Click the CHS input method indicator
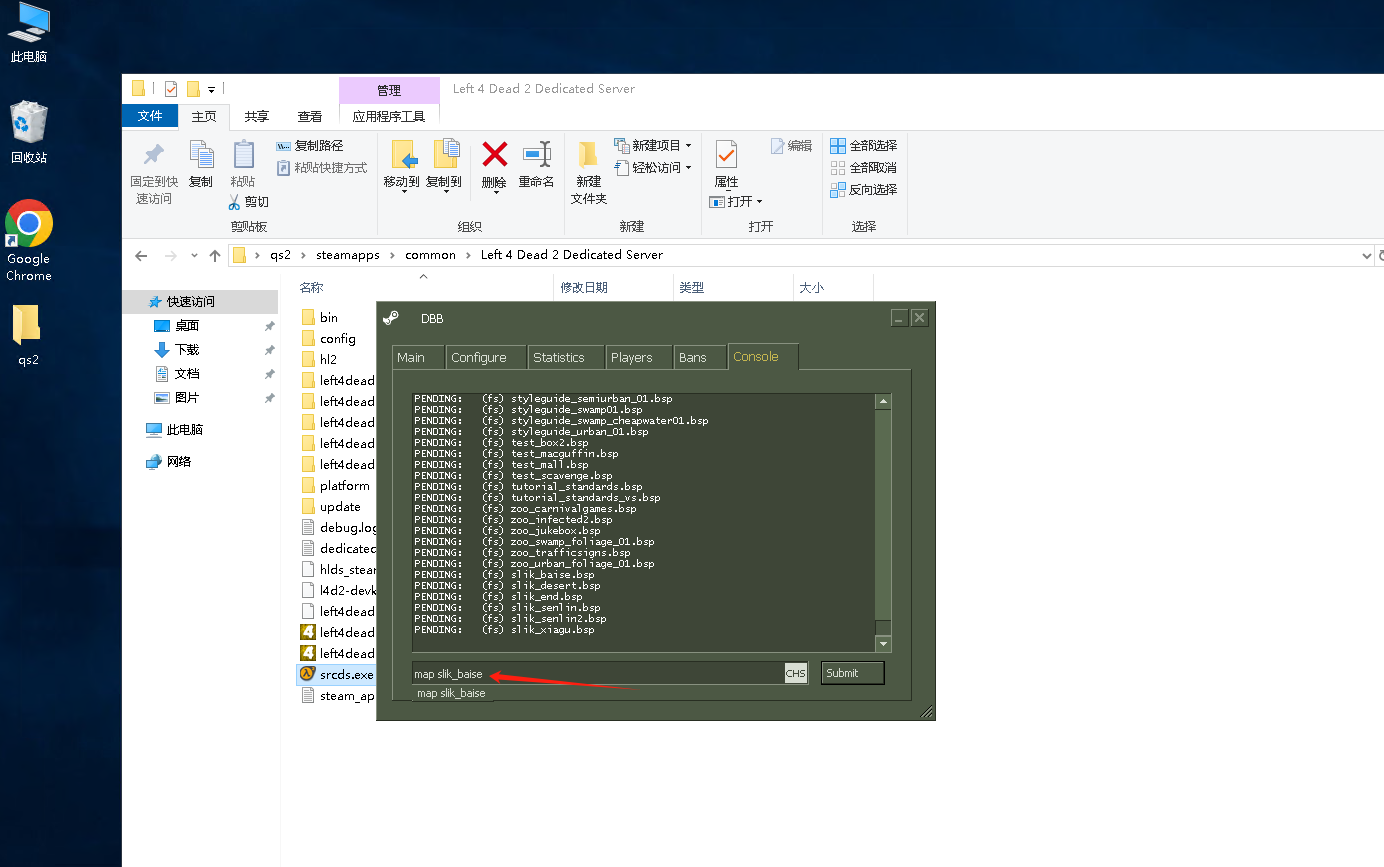The width and height of the screenshot is (1384, 867). point(796,673)
